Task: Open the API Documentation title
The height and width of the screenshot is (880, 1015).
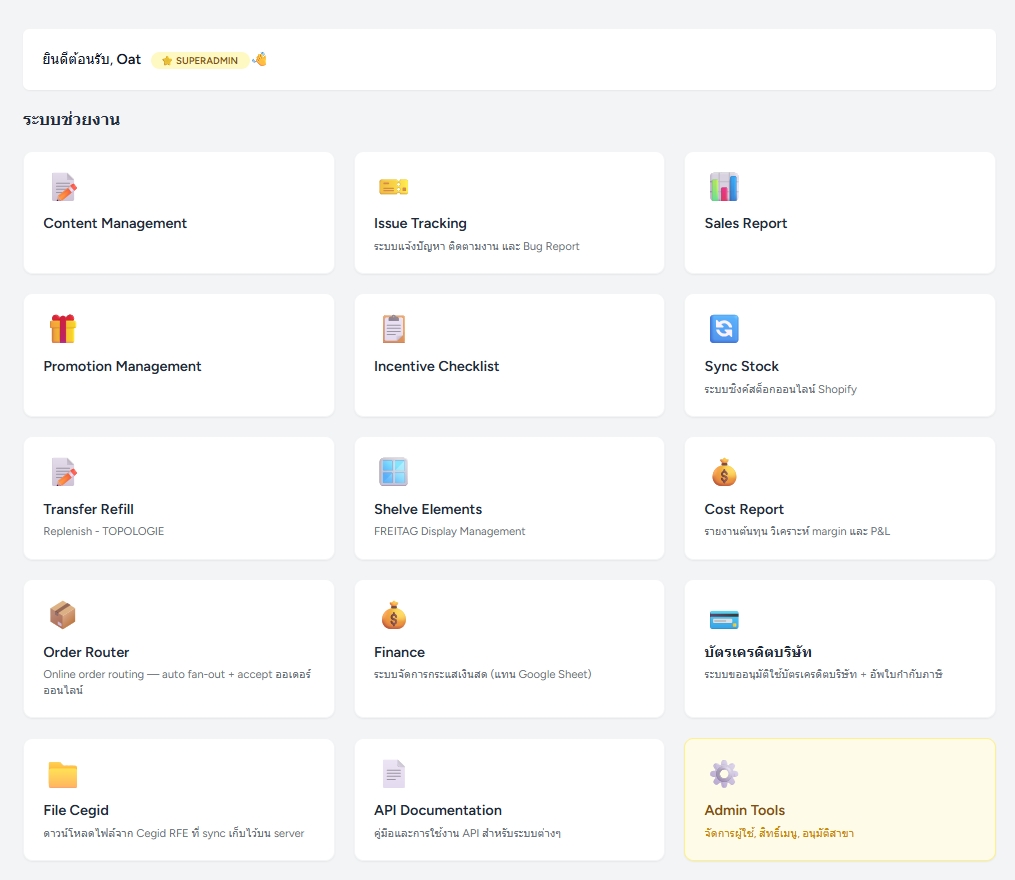Action: point(438,811)
